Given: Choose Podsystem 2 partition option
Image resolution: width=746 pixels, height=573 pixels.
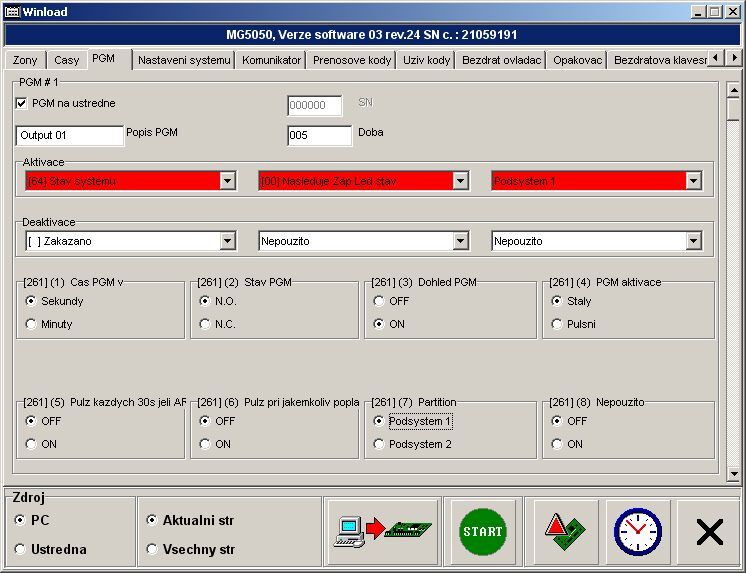Looking at the screenshot, I should coord(379,444).
